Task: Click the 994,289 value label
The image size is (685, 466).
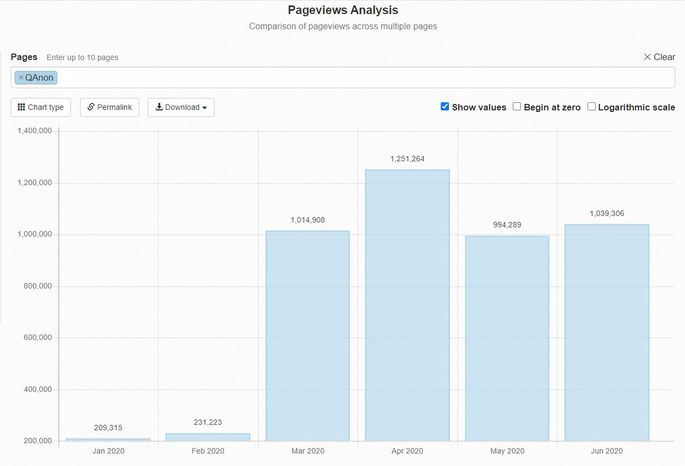Action: (x=507, y=225)
